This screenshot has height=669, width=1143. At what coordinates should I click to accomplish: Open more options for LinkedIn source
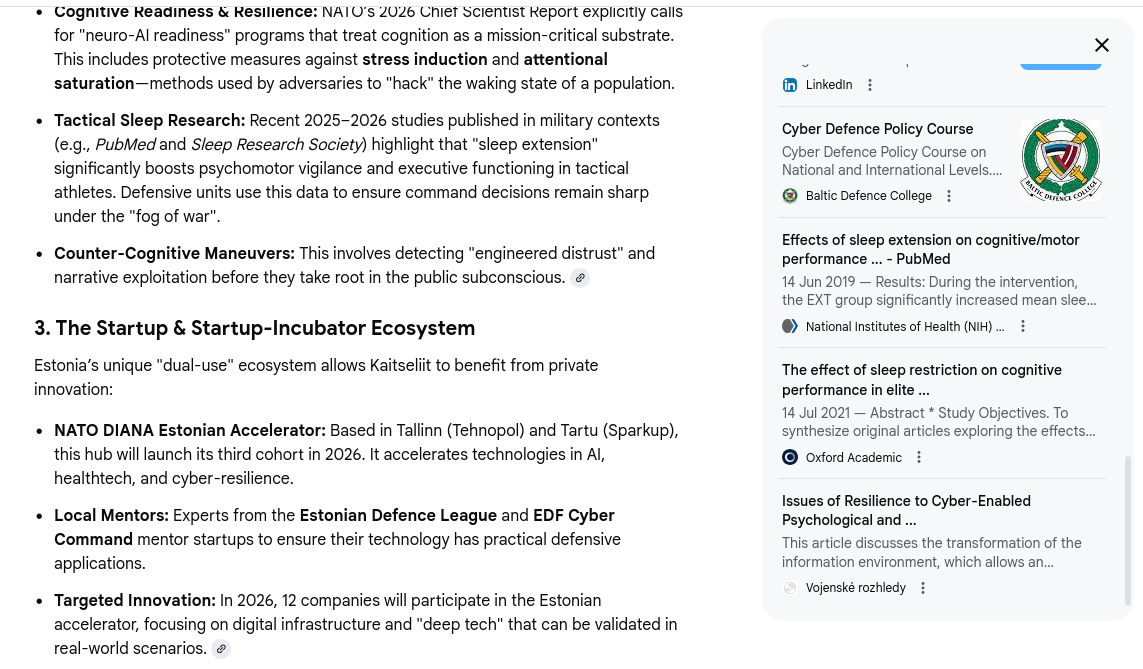pos(870,85)
